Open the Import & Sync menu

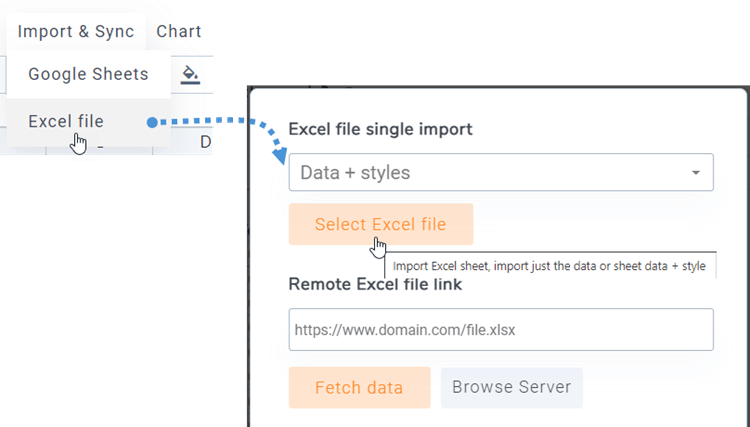[76, 32]
